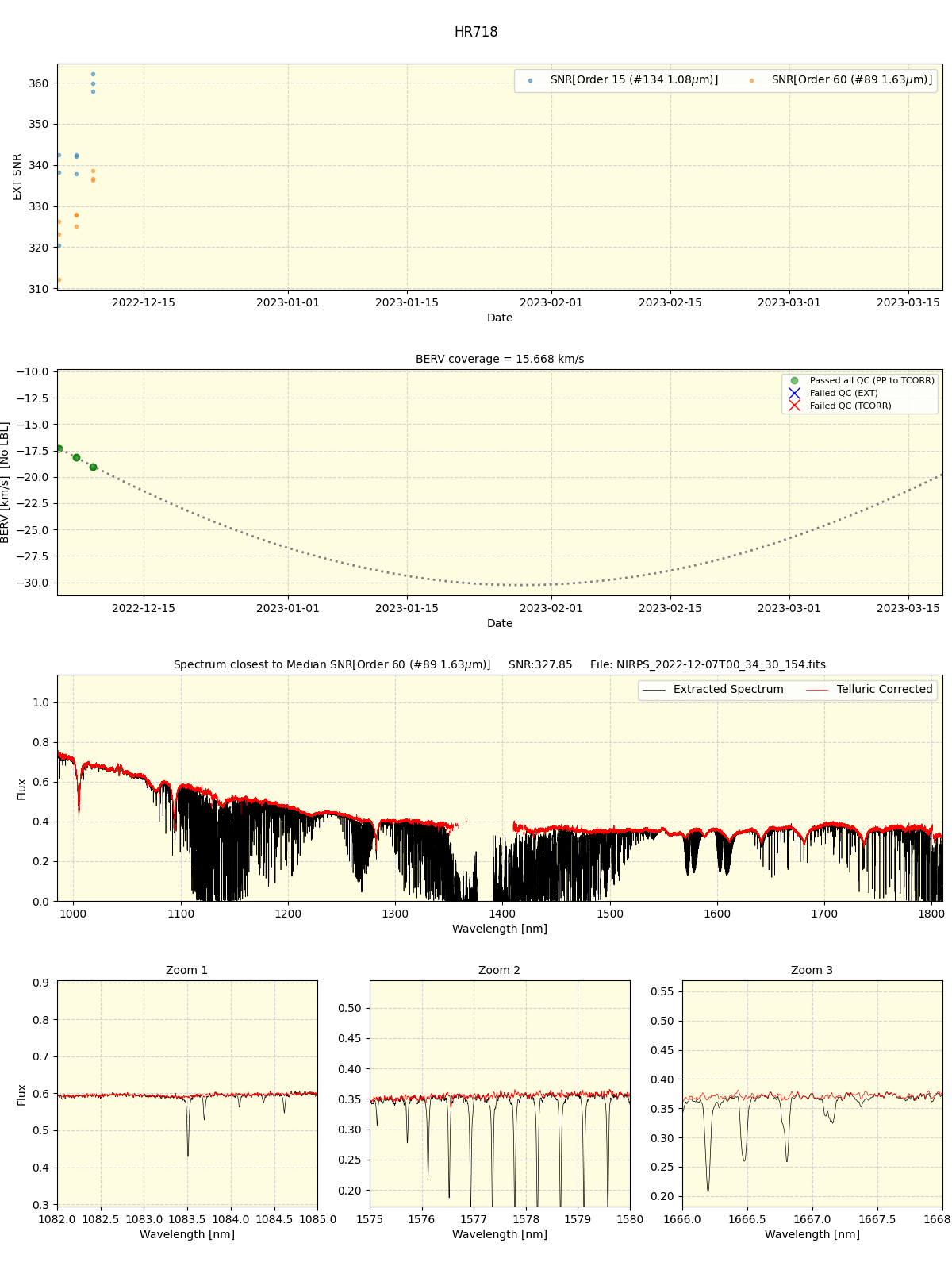The image size is (952, 1270).
Task: Click the Zoom 1 subplot title
Action: [x=187, y=971]
